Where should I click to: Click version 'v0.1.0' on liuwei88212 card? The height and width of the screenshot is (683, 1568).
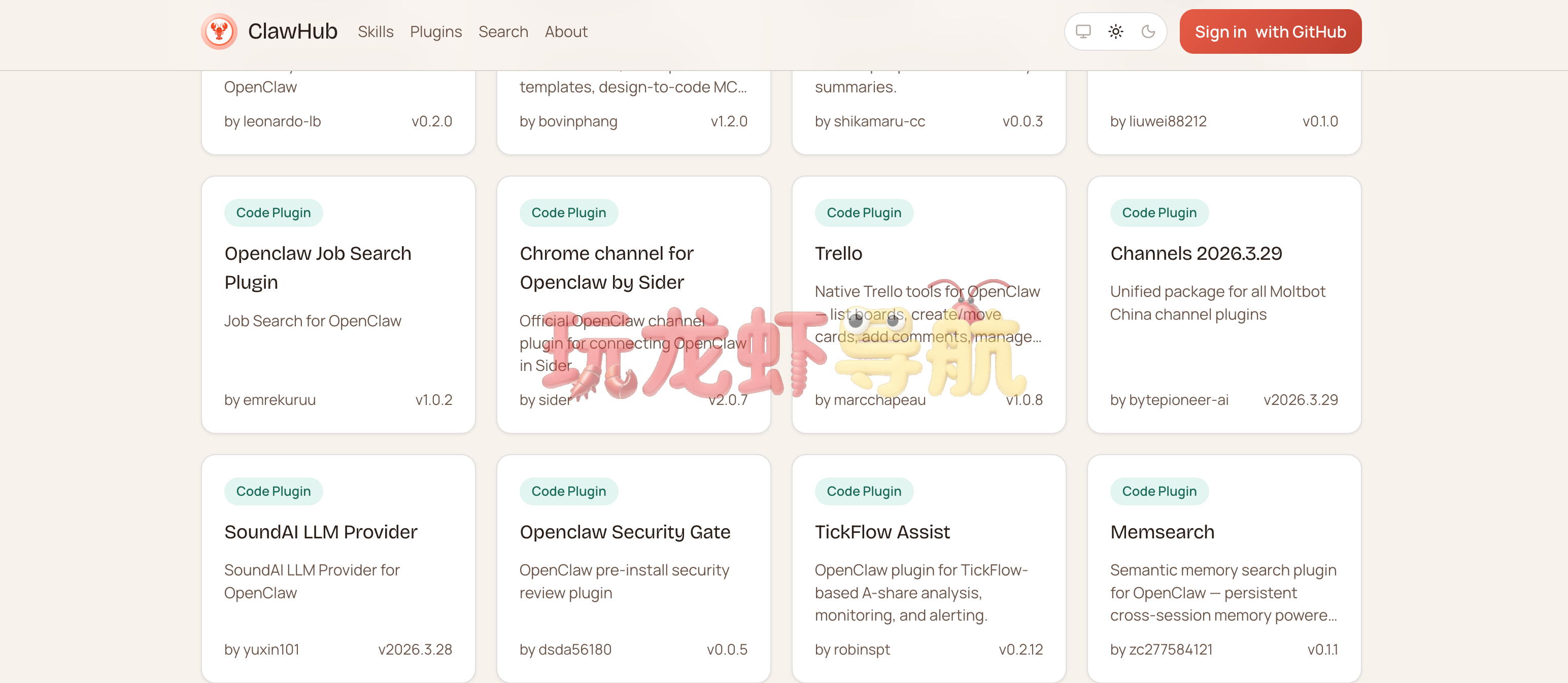[x=1320, y=121]
